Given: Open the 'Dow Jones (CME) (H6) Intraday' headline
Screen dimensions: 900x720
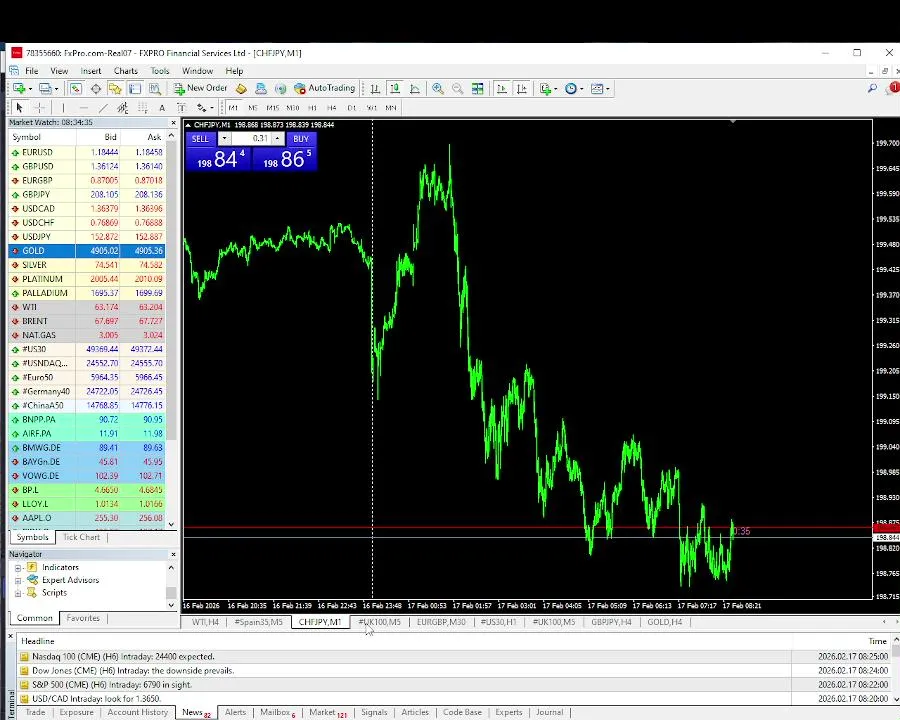Looking at the screenshot, I should click(133, 671).
